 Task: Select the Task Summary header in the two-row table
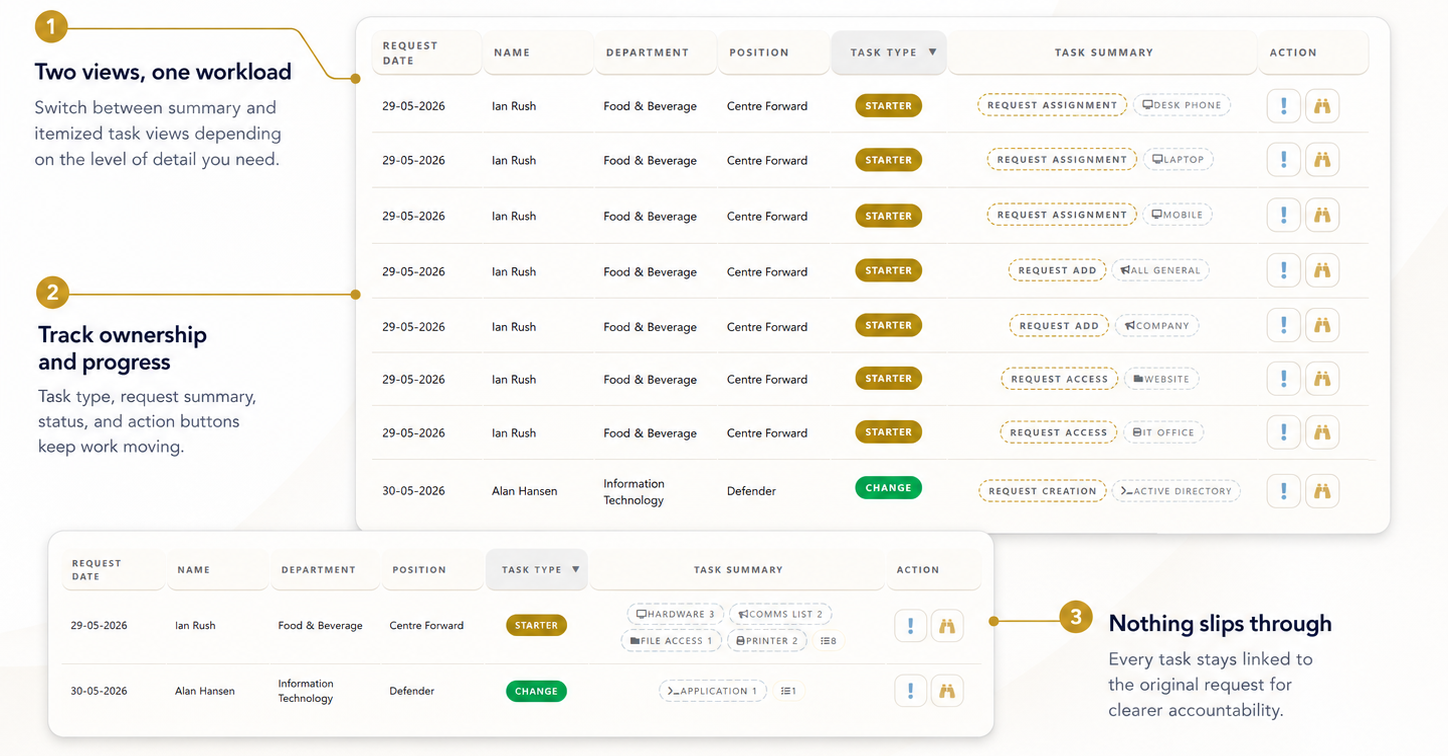[738, 570]
